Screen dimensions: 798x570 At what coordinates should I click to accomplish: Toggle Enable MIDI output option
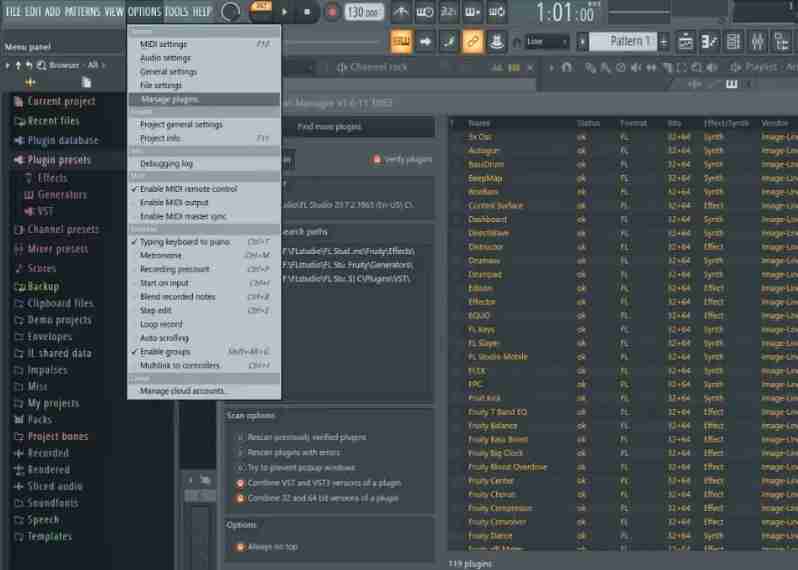[x=204, y=203]
